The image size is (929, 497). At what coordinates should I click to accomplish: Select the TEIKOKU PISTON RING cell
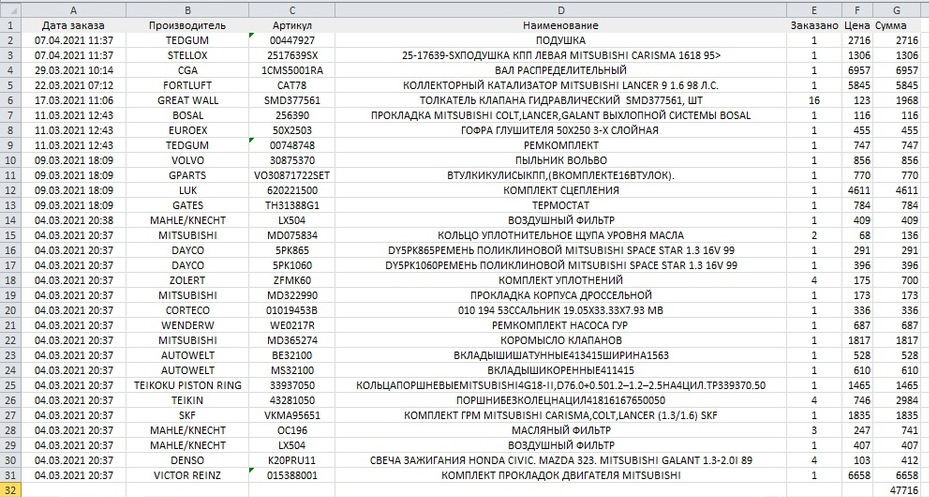(x=187, y=386)
